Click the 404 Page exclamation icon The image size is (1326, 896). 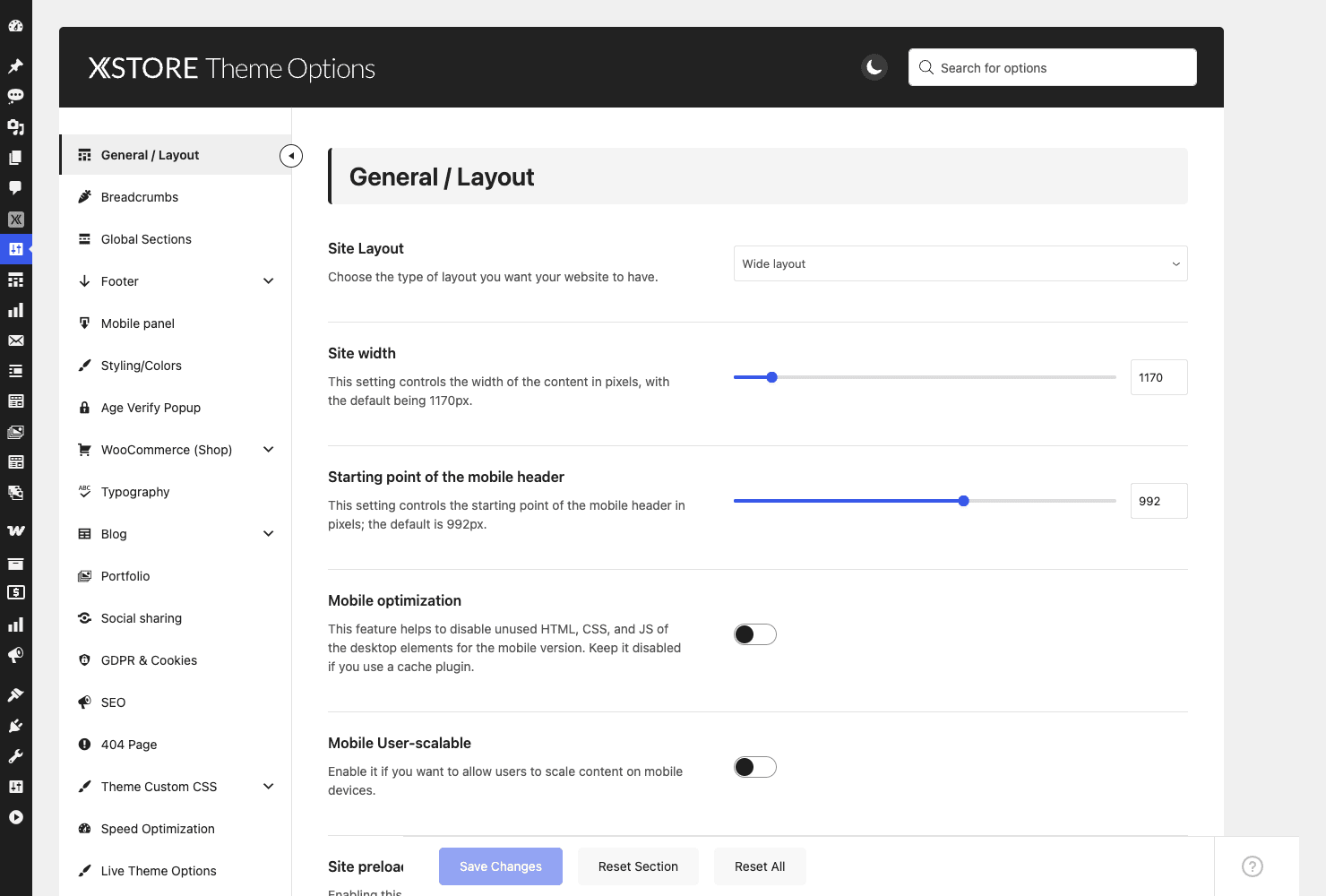coord(84,745)
